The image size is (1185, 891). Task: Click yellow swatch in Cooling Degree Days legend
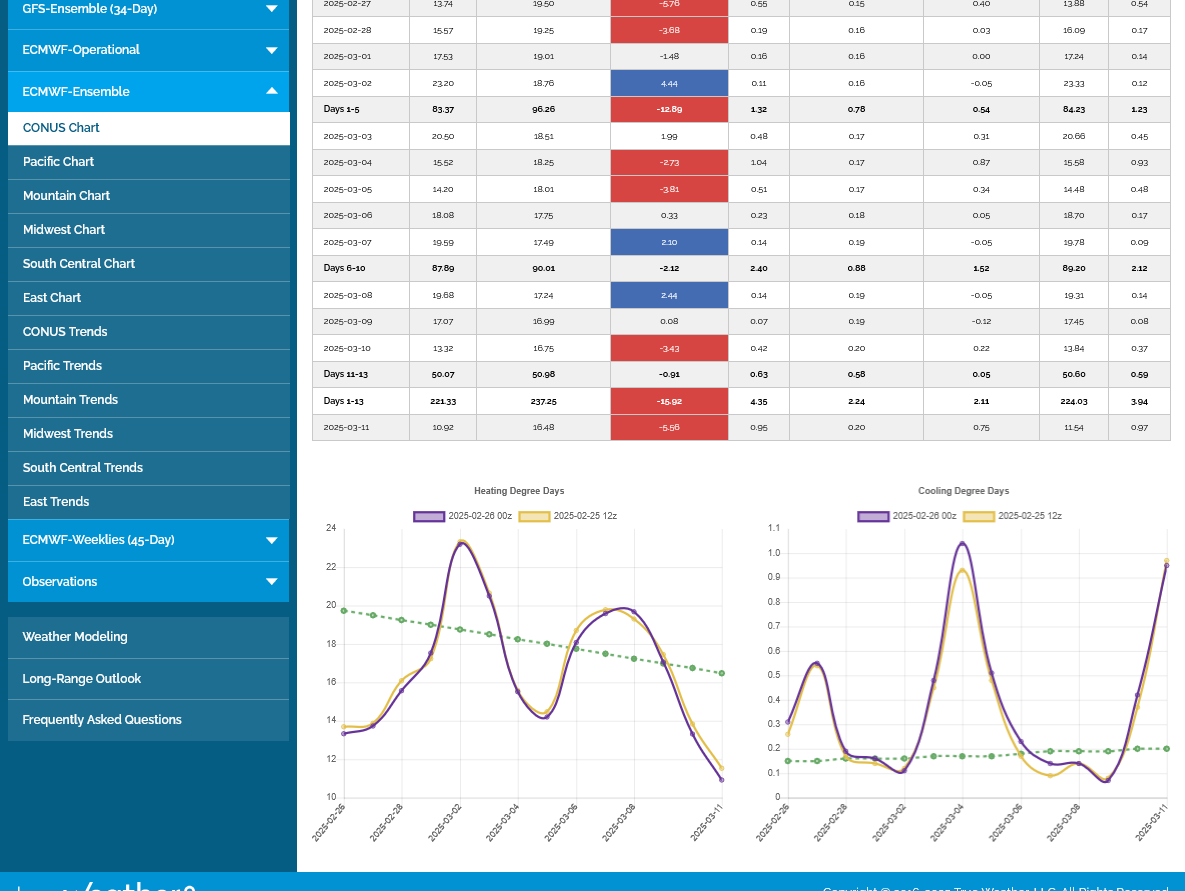pyautogui.click(x=978, y=517)
